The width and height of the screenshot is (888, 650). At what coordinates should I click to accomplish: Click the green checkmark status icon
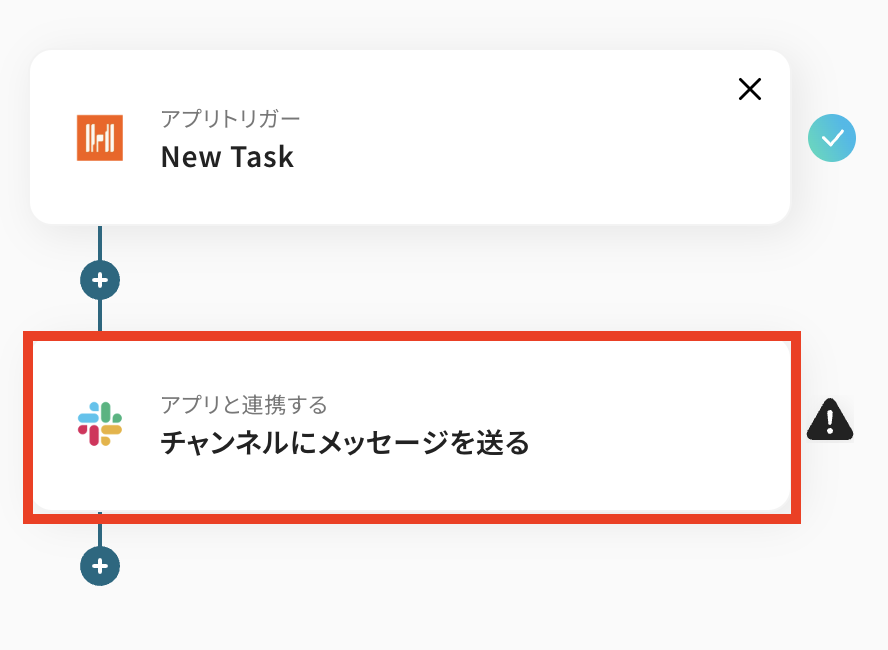(832, 138)
